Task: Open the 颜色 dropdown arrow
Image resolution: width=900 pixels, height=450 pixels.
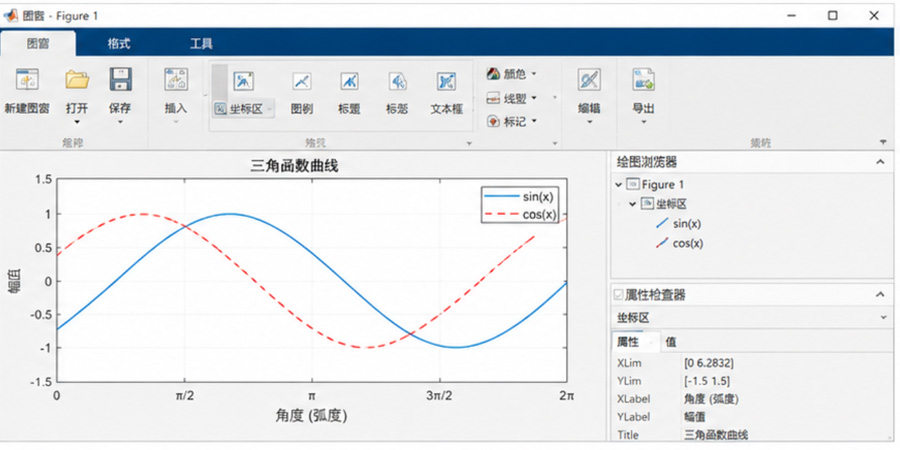Action: click(534, 74)
